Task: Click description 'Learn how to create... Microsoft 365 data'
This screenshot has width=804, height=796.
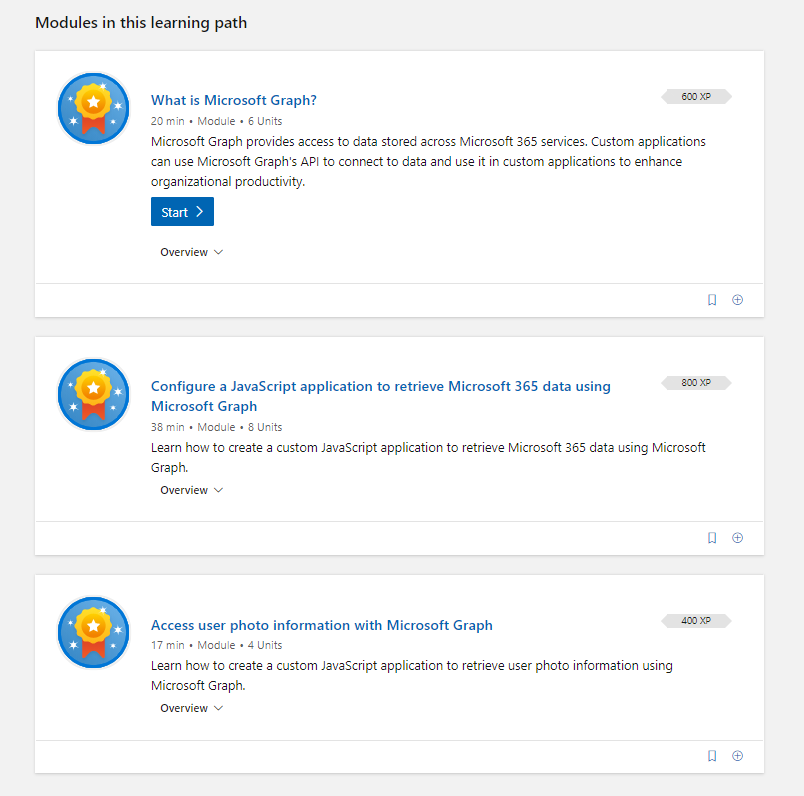Action: tap(428, 457)
